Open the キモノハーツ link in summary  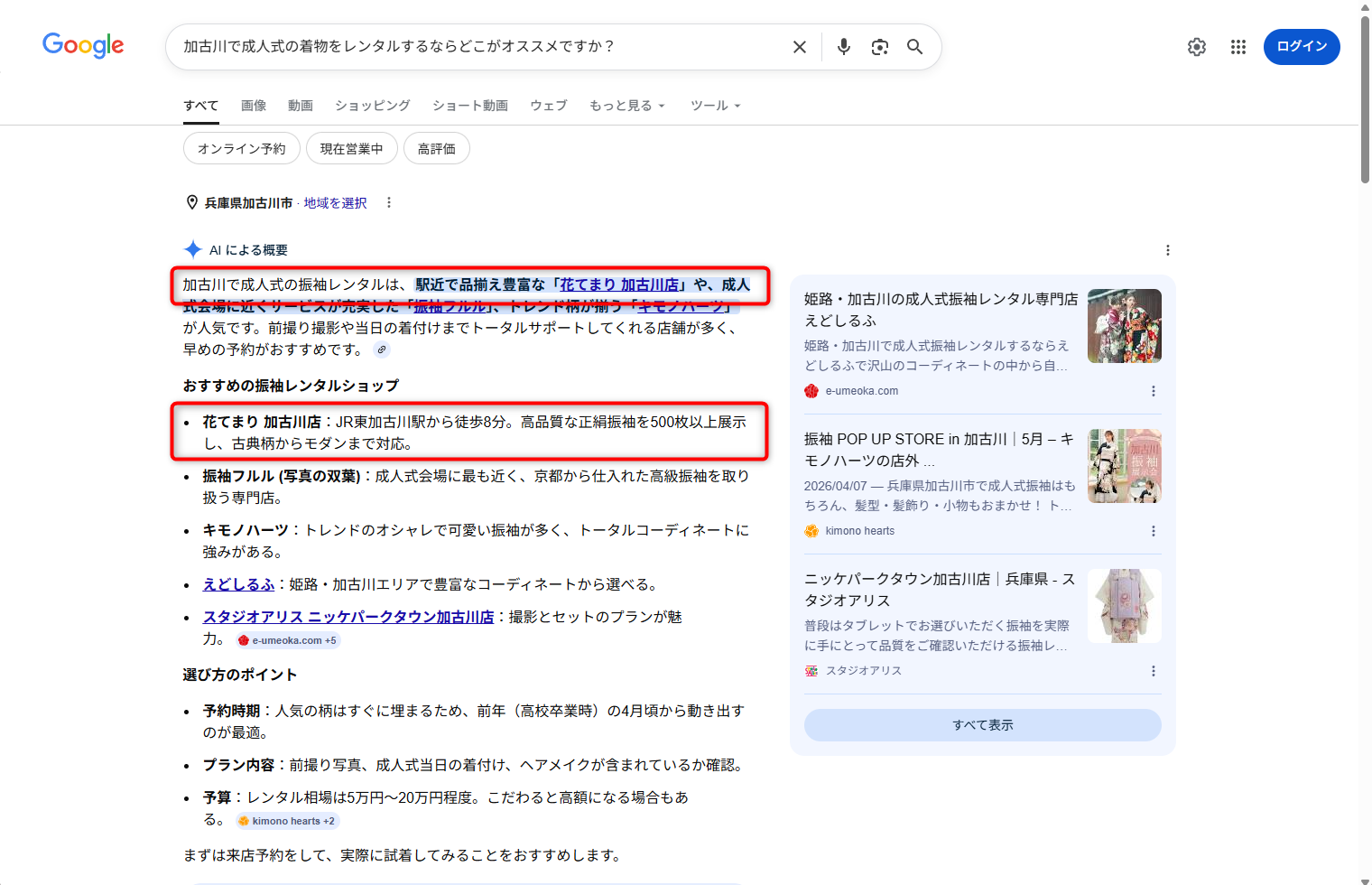(x=681, y=306)
